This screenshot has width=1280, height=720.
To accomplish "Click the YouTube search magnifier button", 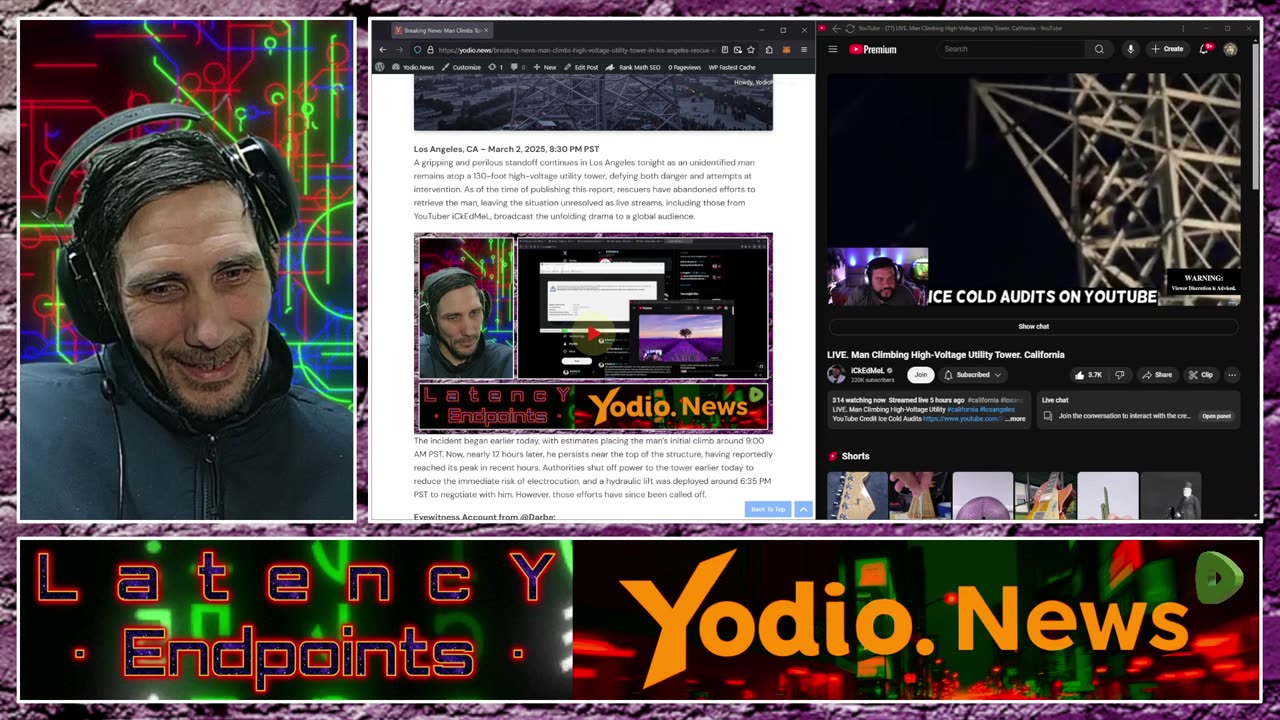I will (1099, 49).
